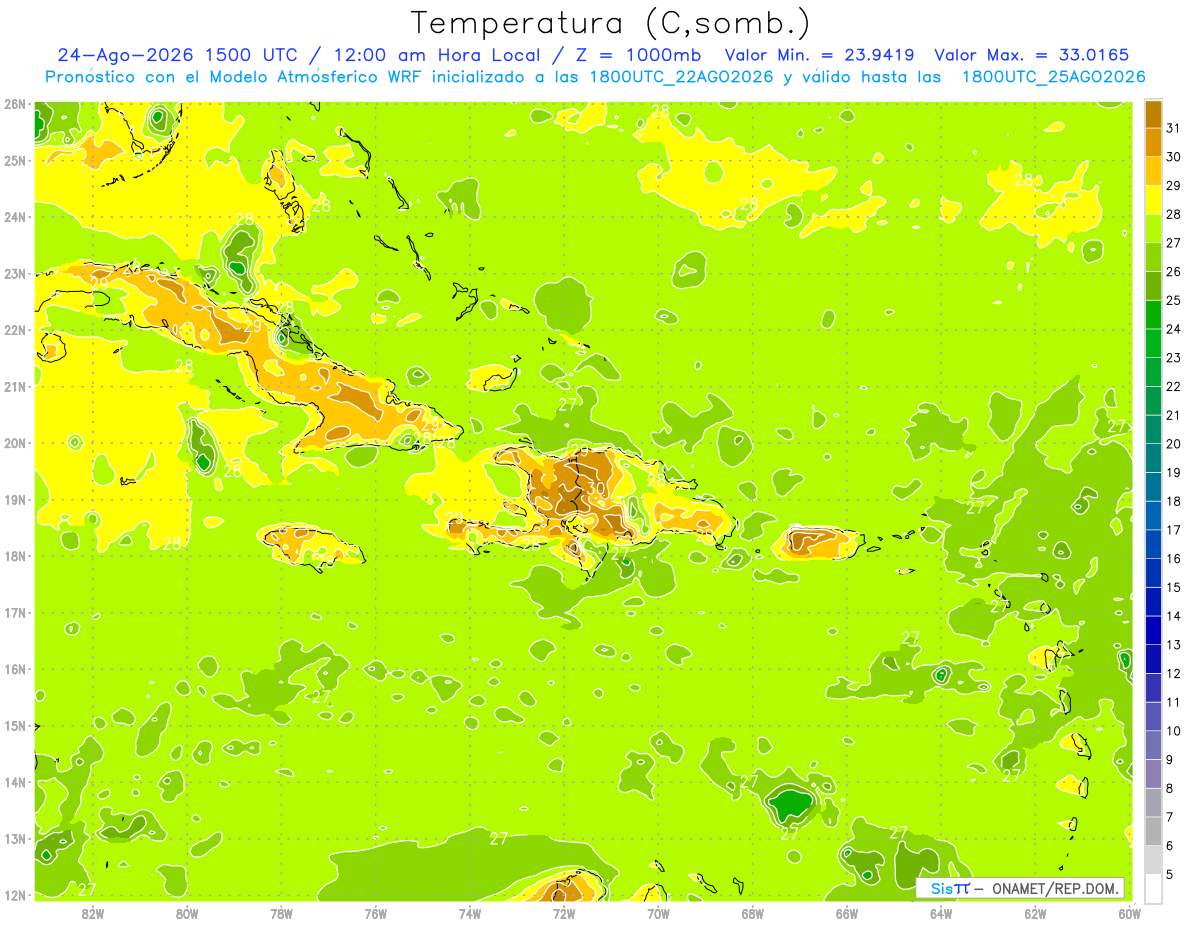Click latitude label '19N'
This screenshot has width=1200, height=927.
[14, 499]
